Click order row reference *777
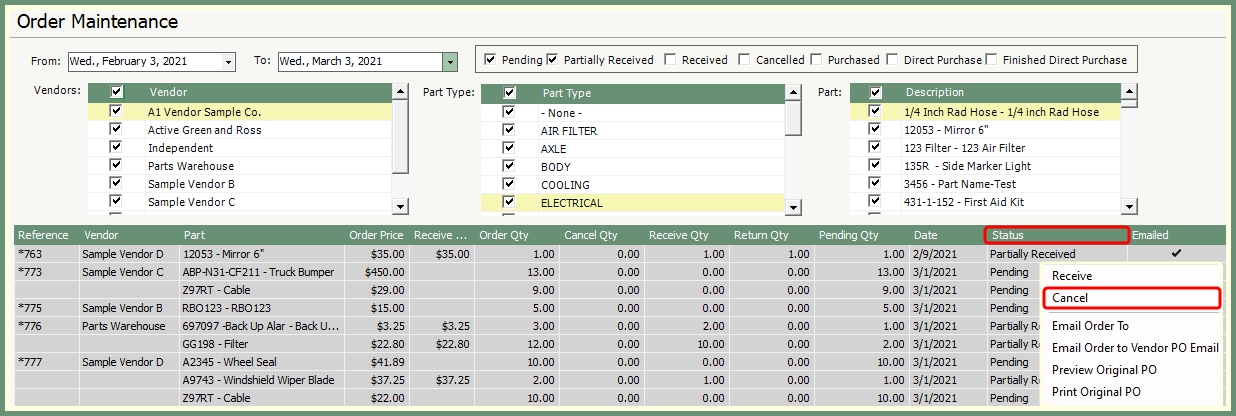The height and width of the screenshot is (416, 1236). (x=32, y=362)
